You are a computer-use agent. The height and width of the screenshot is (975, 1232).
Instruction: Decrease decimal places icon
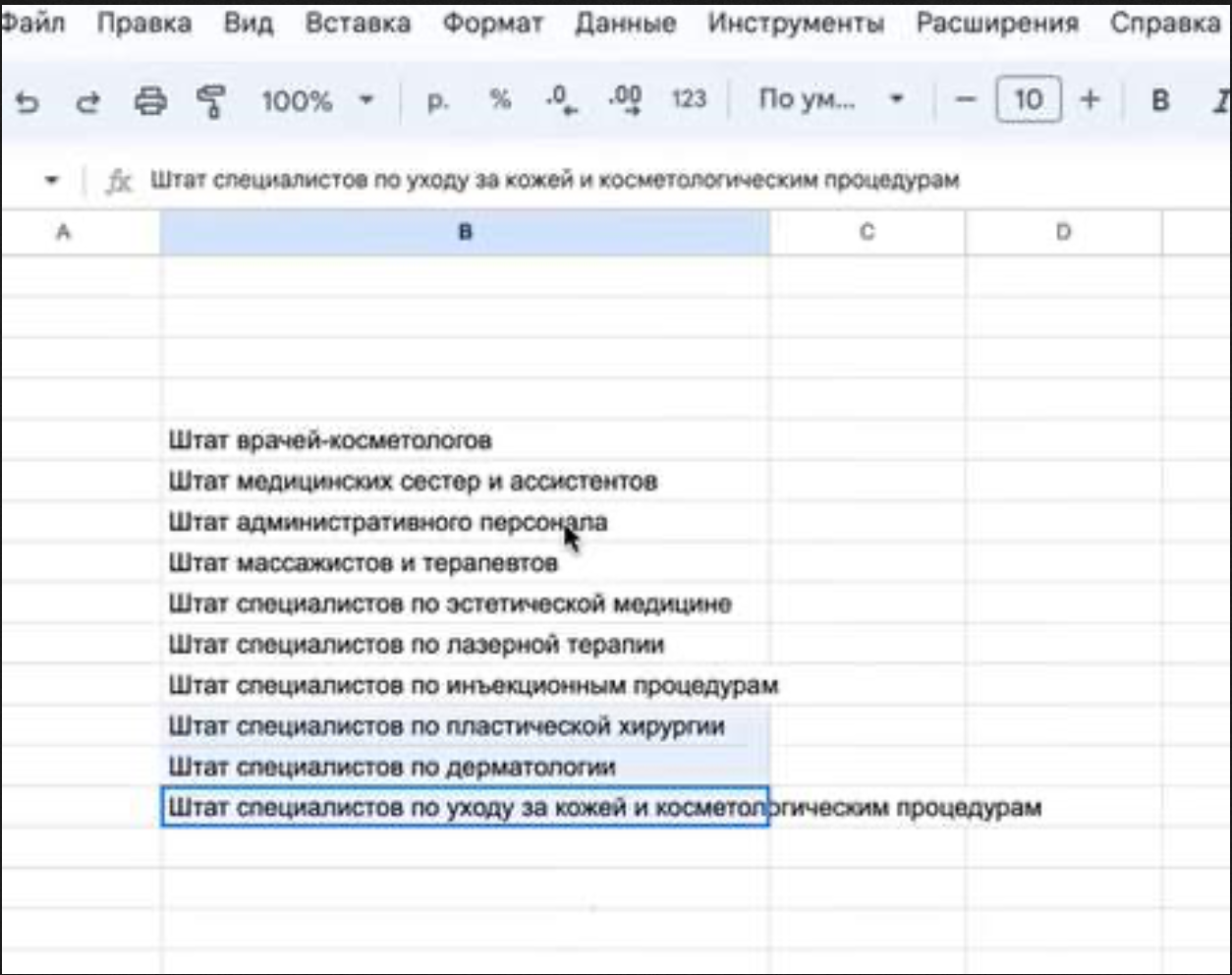point(561,99)
